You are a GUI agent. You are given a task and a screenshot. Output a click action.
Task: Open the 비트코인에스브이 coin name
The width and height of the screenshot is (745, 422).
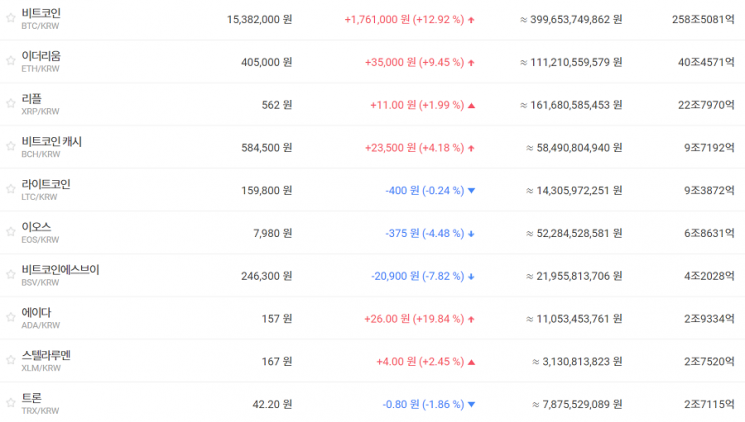(x=60, y=270)
